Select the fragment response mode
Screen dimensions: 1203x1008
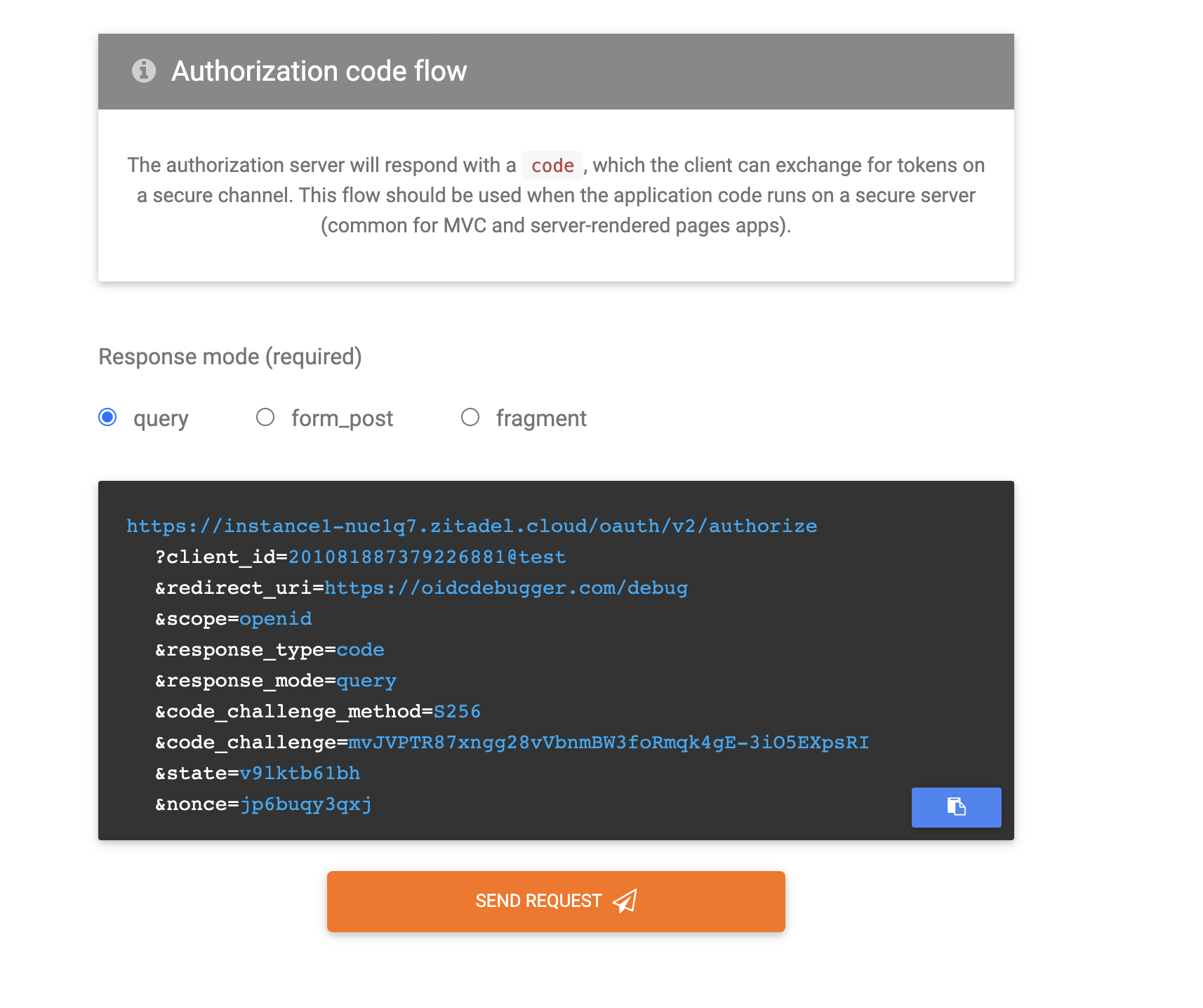click(x=470, y=417)
